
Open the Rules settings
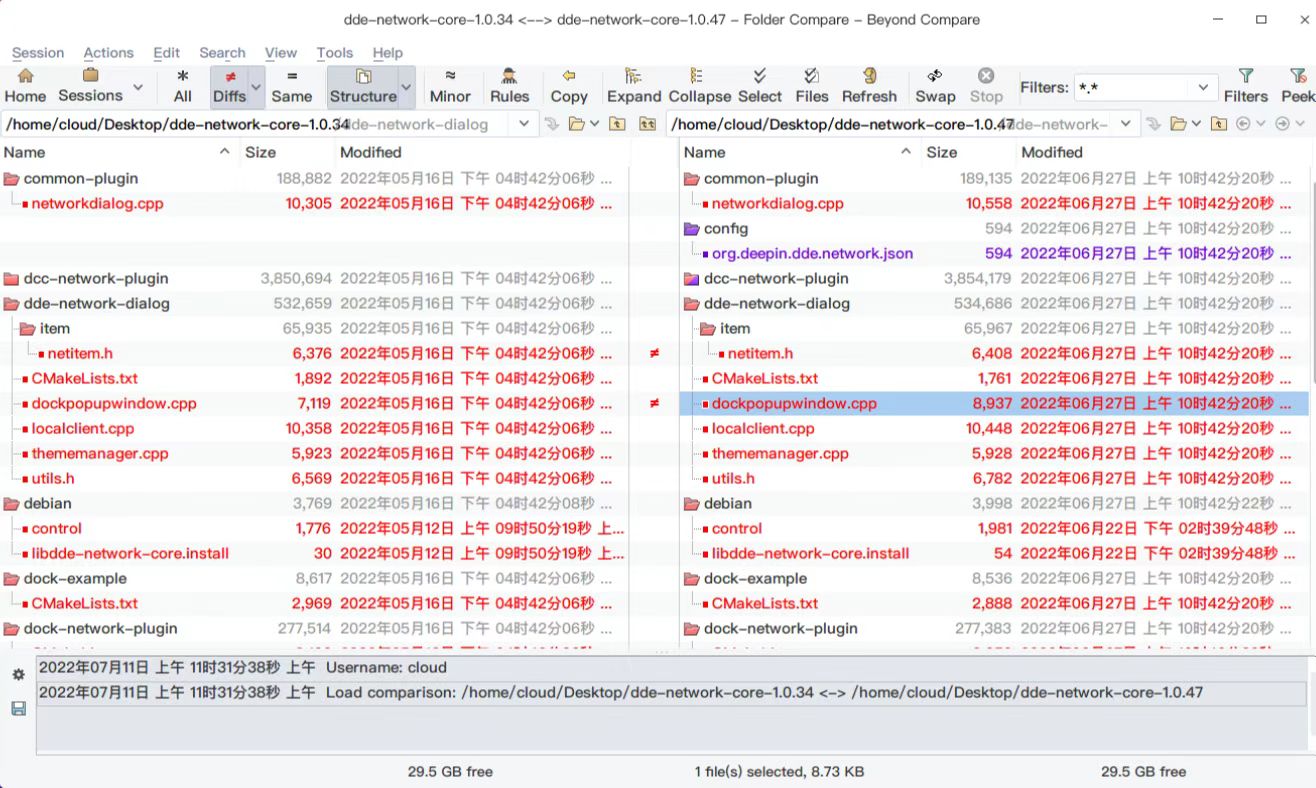click(509, 86)
